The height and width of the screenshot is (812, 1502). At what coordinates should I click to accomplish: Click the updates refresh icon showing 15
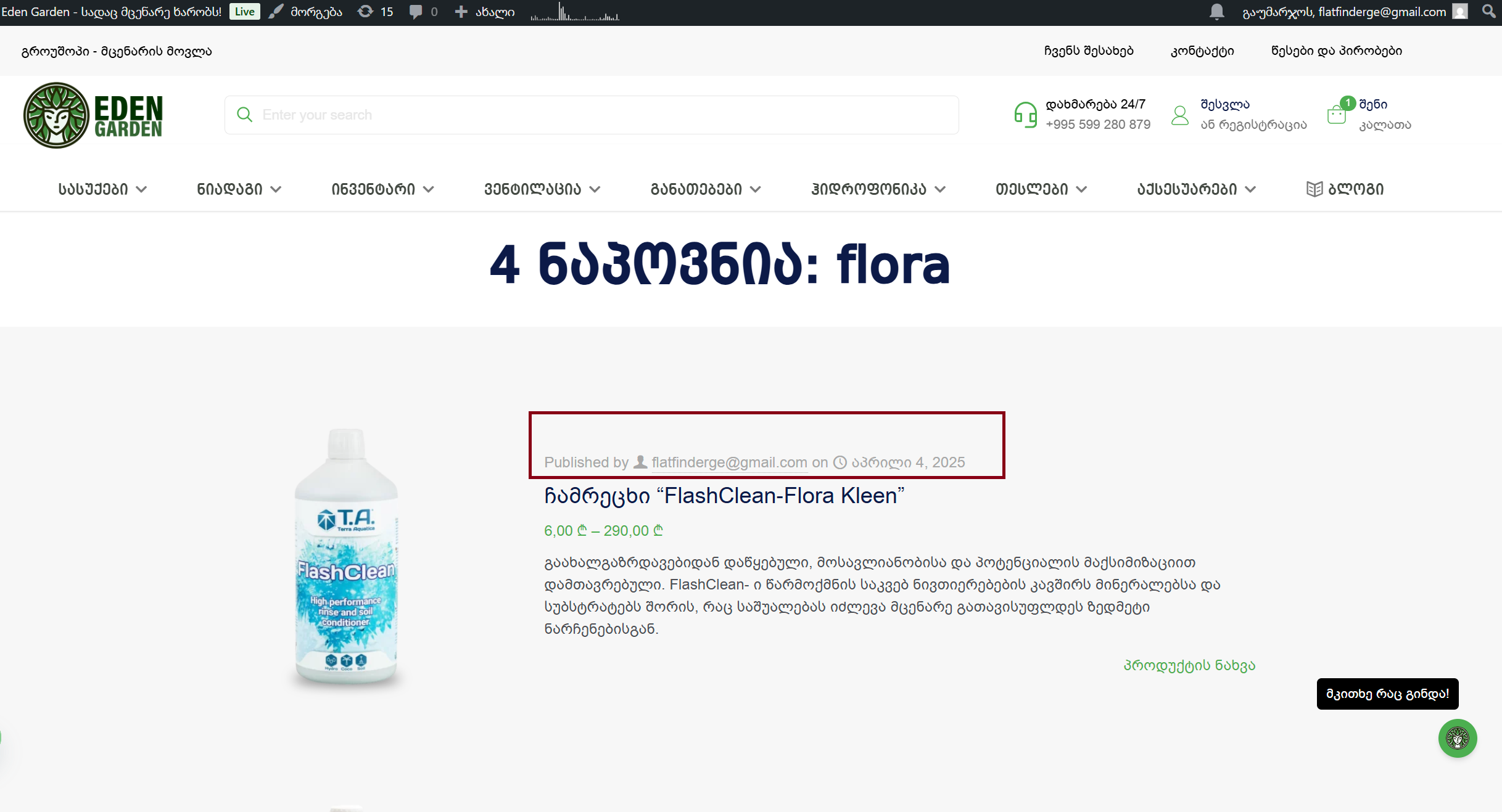pyautogui.click(x=365, y=12)
